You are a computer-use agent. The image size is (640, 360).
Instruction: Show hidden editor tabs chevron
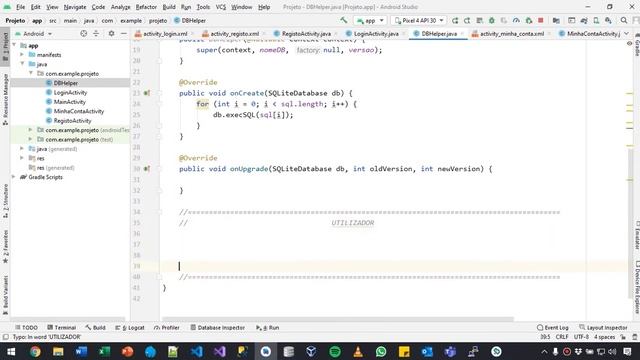point(627,34)
